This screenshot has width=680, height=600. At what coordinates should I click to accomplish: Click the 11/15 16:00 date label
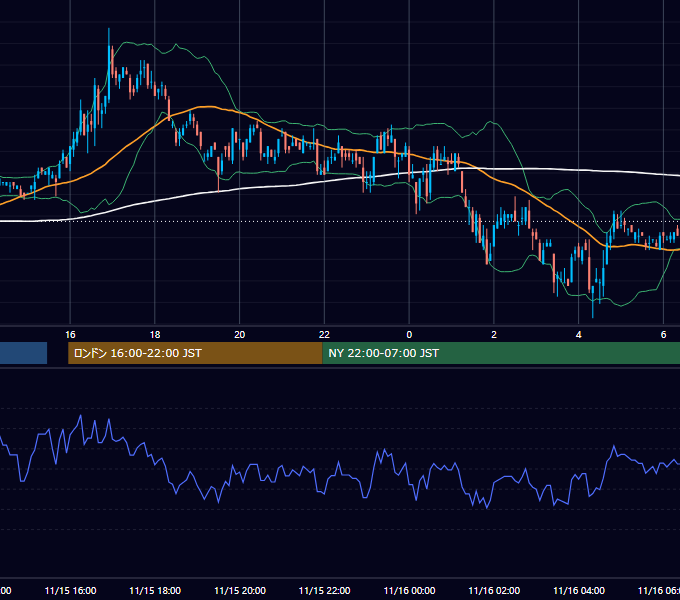[x=70, y=590]
